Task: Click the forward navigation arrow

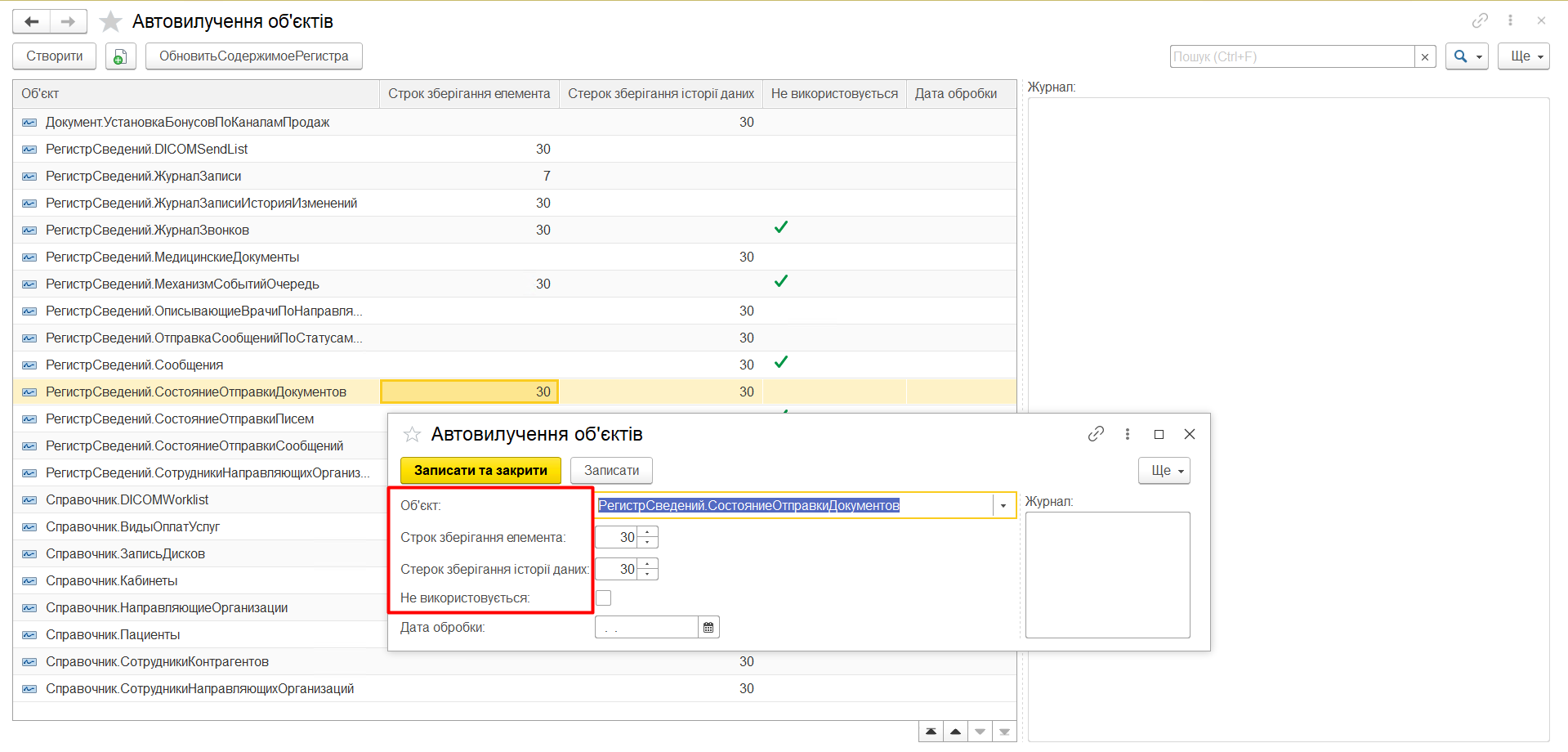Action: [68, 21]
